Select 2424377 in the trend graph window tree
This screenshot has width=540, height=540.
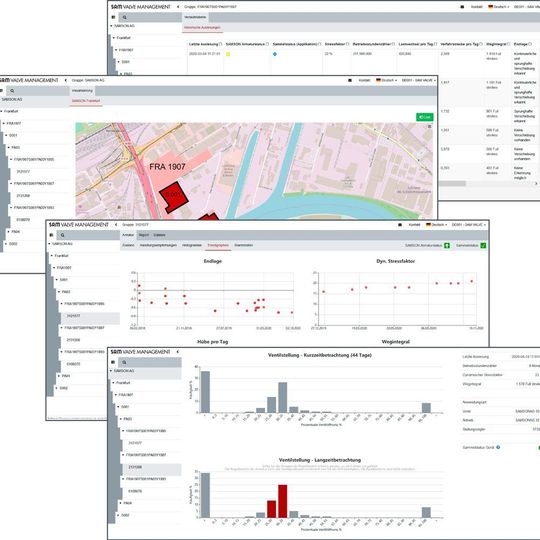pos(73,316)
